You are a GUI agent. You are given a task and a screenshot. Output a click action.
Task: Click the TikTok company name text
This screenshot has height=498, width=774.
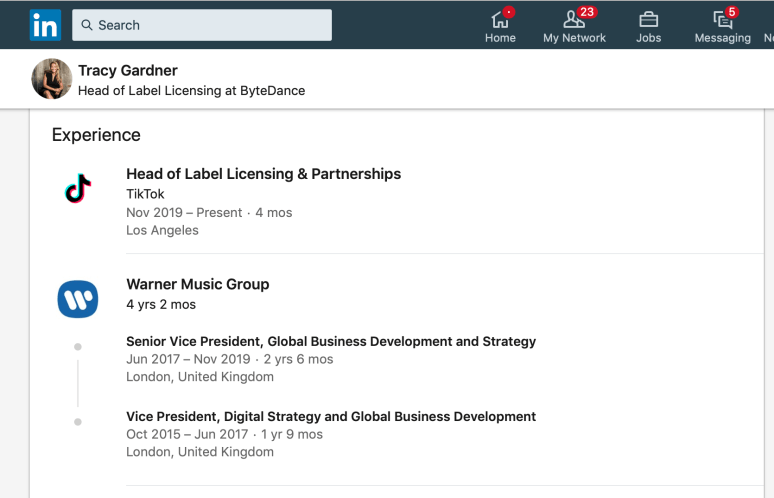coord(145,194)
